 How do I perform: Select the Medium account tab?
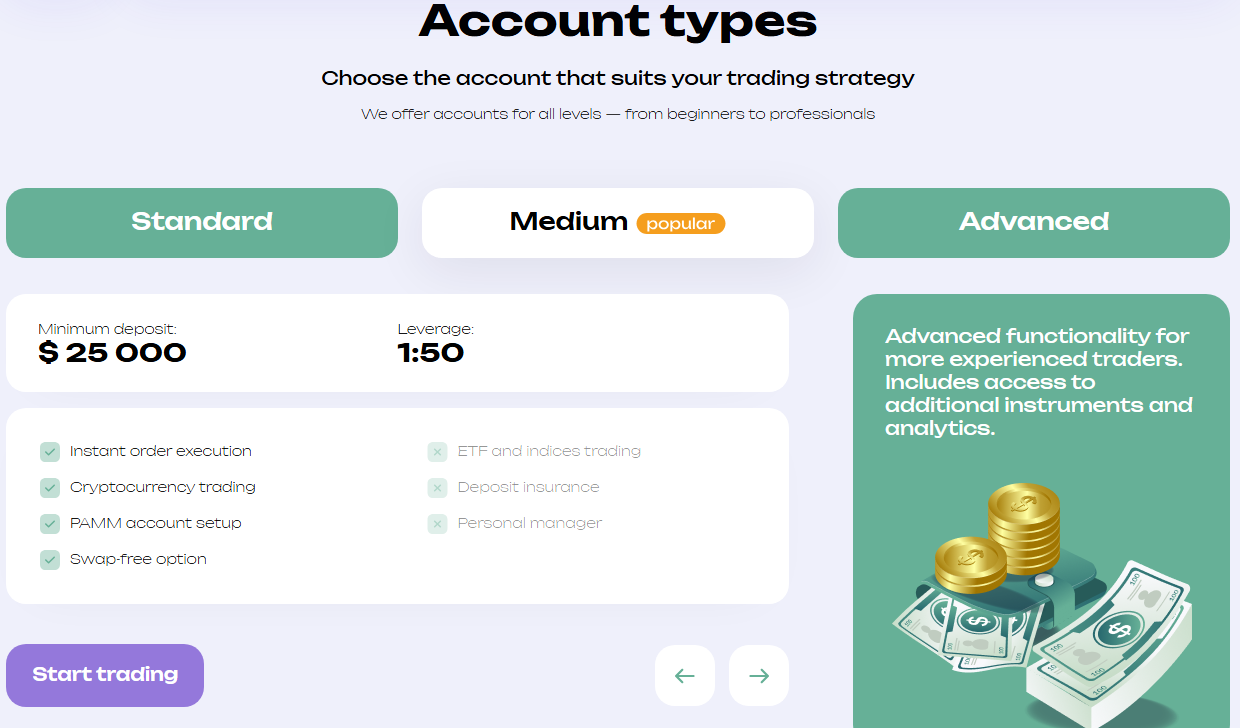click(618, 223)
